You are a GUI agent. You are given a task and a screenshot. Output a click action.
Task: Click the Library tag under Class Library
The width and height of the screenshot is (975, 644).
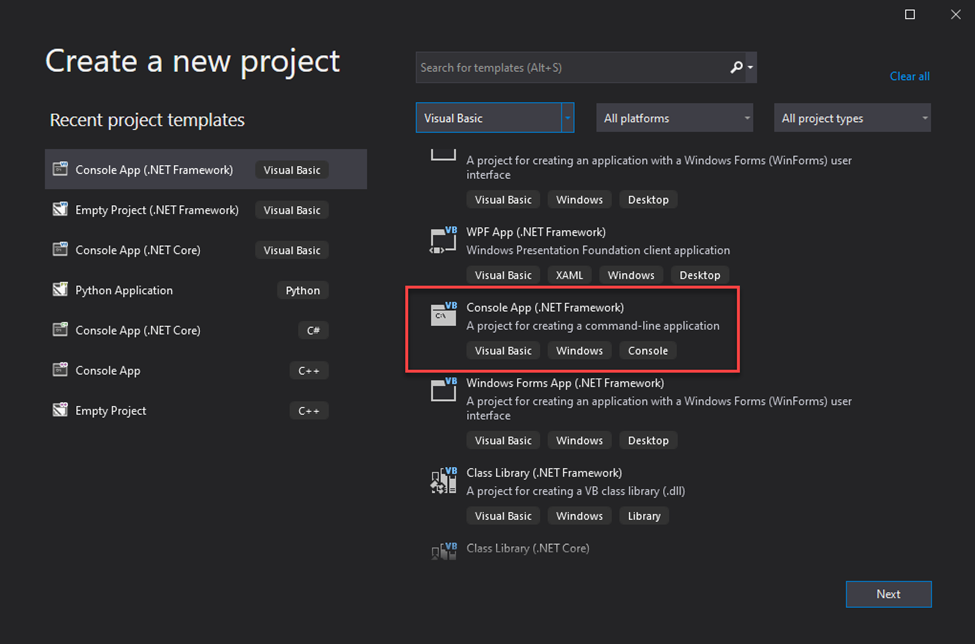tap(644, 516)
